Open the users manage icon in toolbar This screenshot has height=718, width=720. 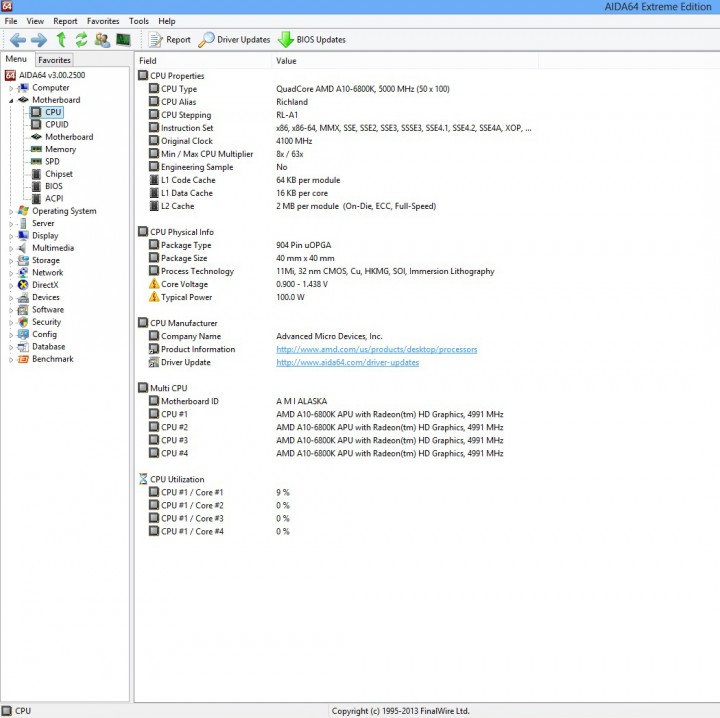tap(102, 40)
